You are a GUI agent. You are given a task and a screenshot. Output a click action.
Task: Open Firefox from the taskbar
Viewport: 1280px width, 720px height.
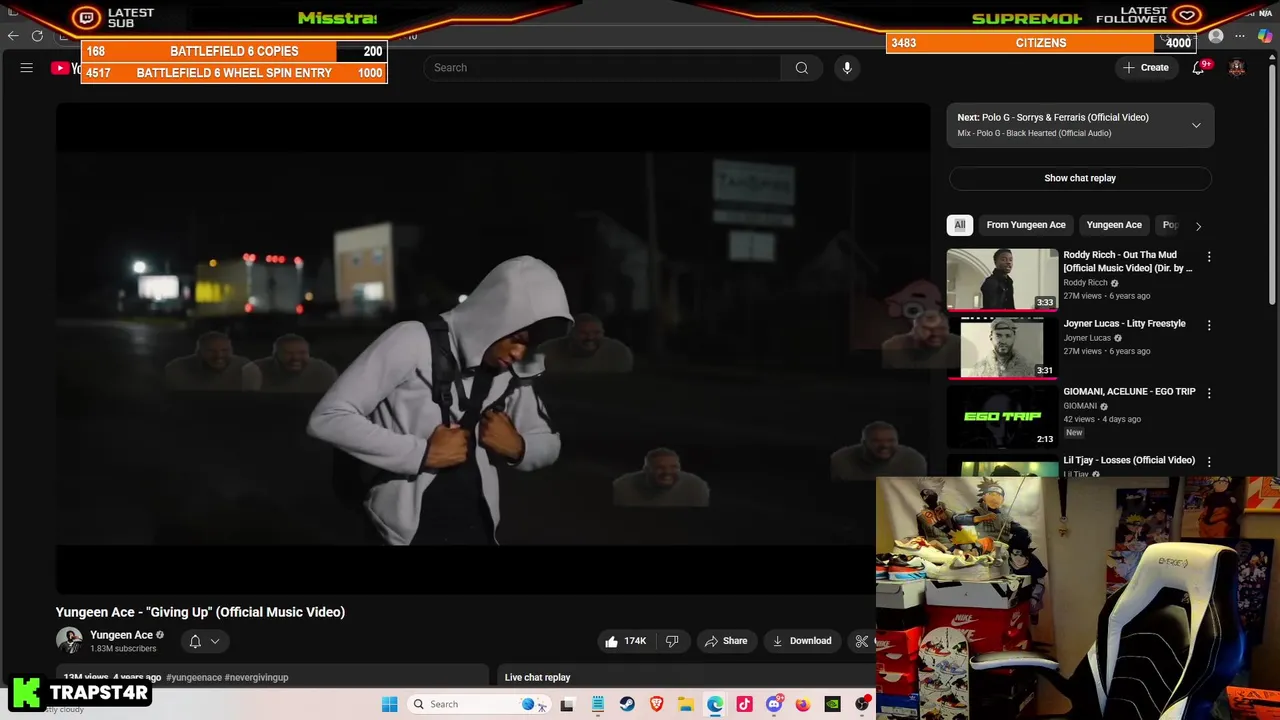(803, 704)
